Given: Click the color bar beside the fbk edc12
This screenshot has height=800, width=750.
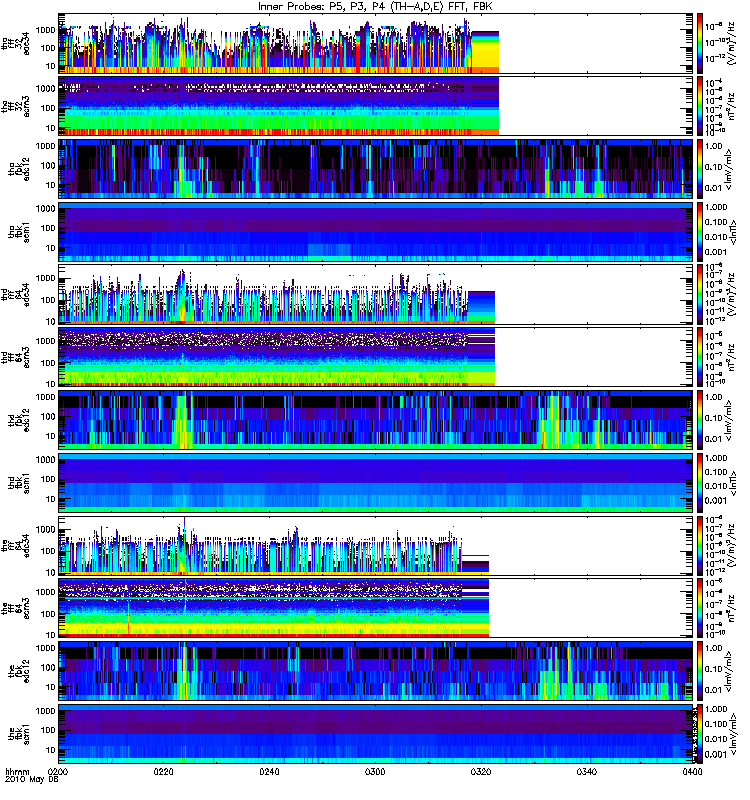Looking at the screenshot, I should point(700,671).
